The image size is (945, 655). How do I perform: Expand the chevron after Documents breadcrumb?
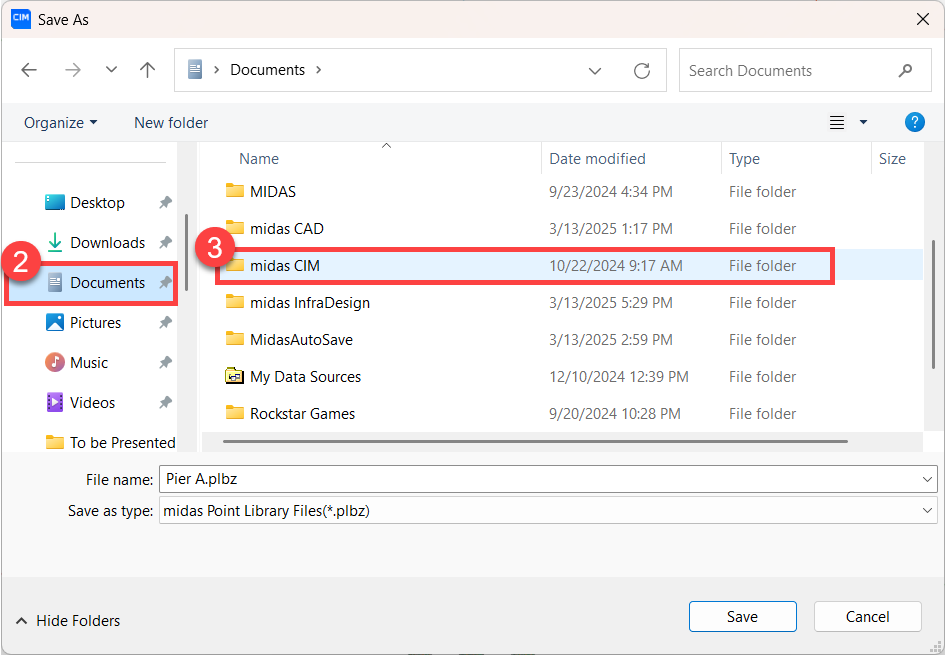pyautogui.click(x=319, y=70)
